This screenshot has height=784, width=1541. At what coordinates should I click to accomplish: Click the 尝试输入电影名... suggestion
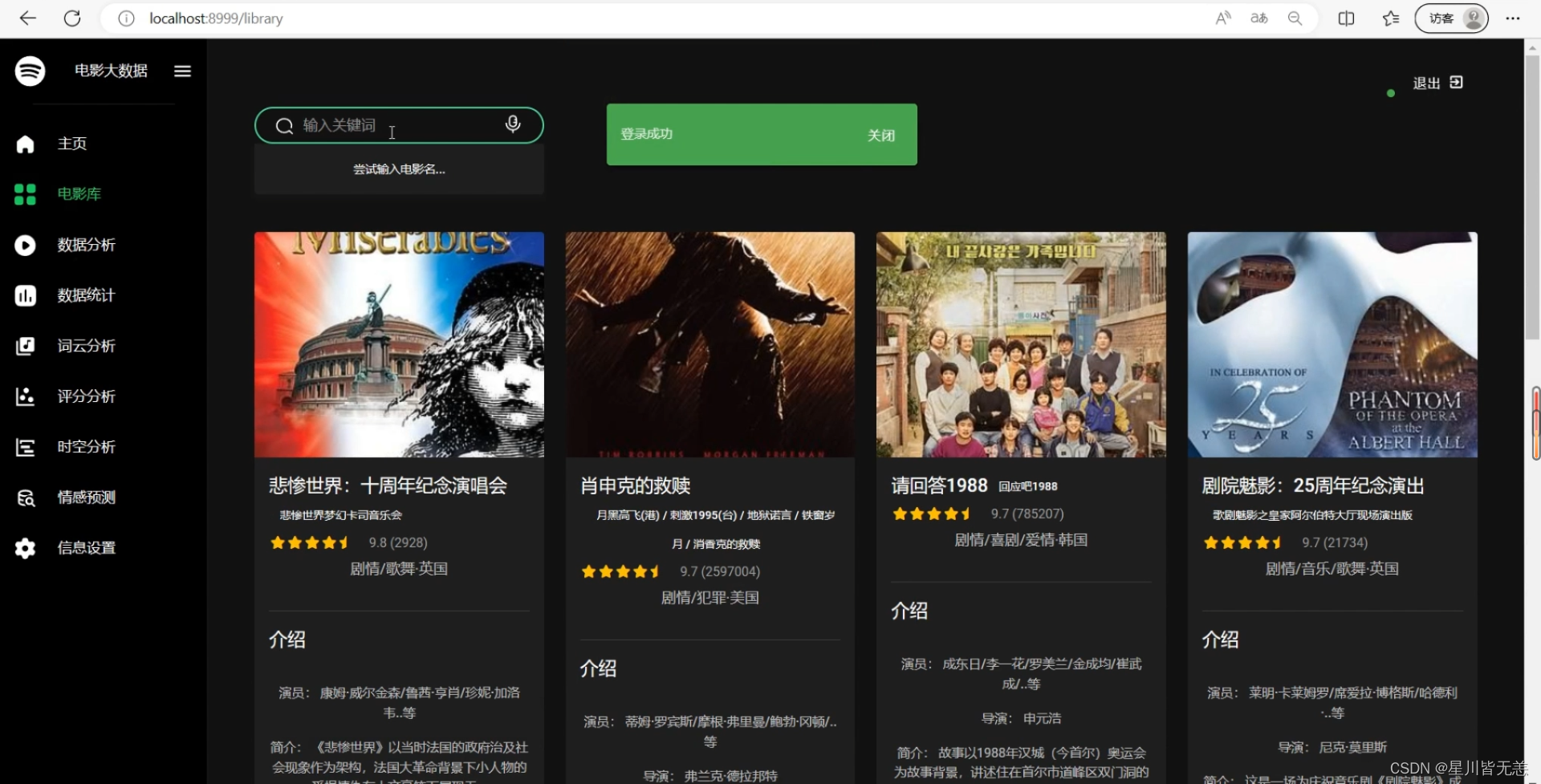(x=399, y=169)
